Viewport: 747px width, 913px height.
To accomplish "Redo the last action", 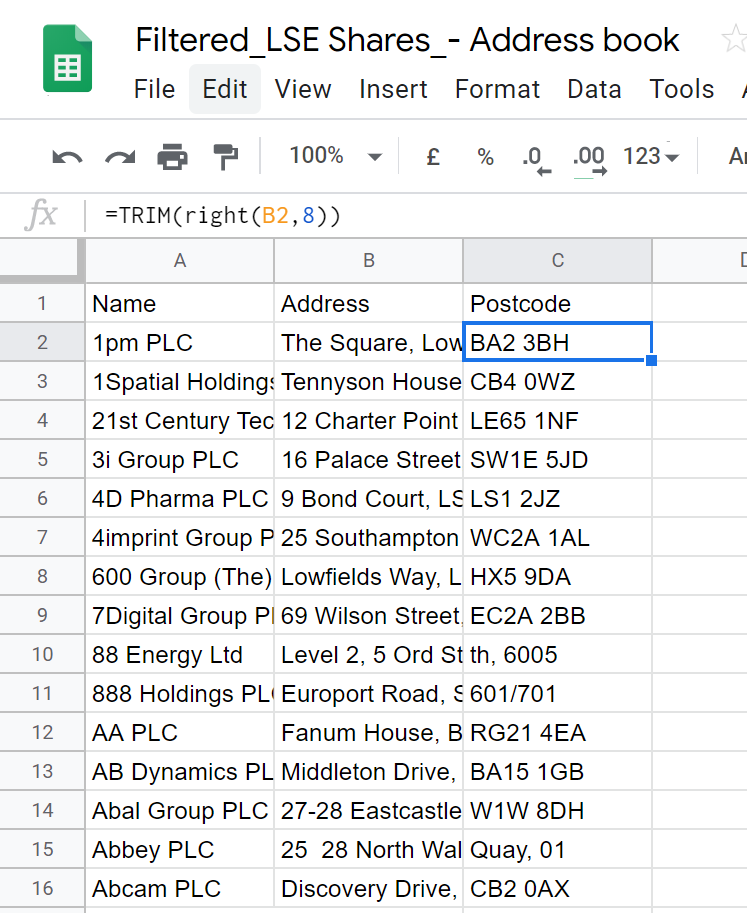I will tap(120, 157).
